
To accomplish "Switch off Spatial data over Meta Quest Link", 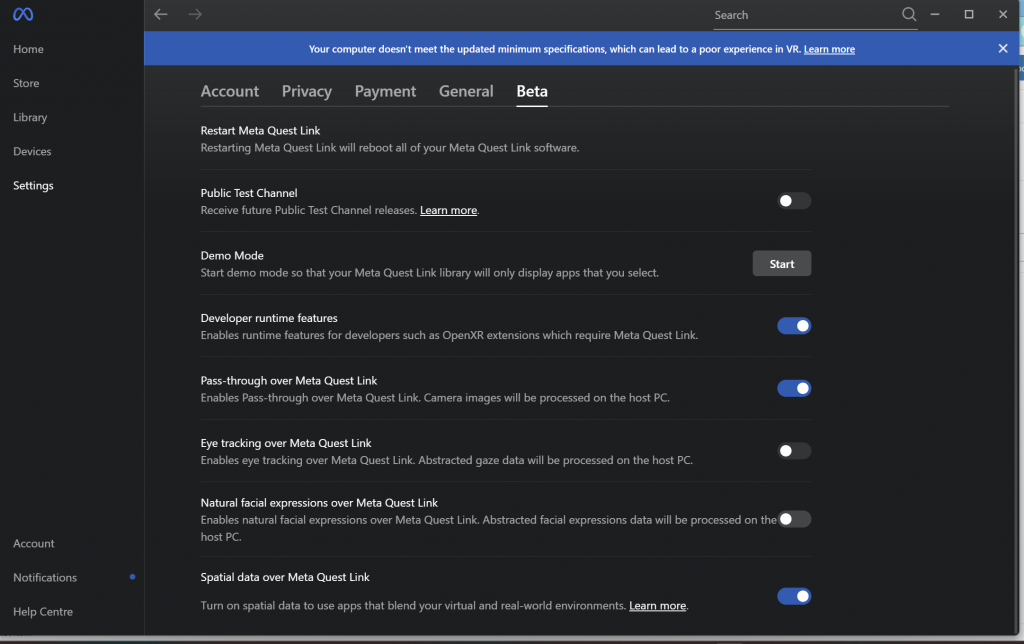I will [793, 596].
